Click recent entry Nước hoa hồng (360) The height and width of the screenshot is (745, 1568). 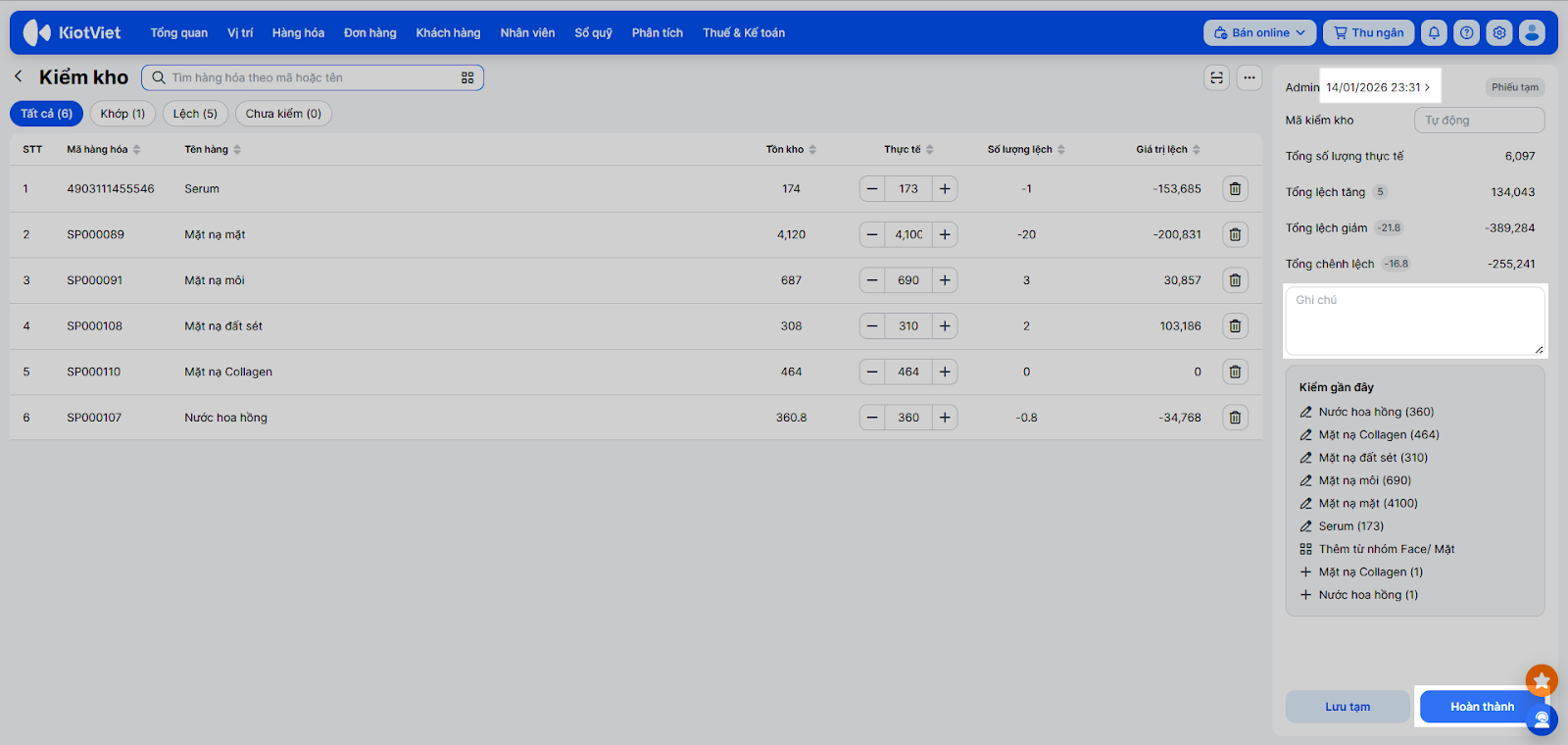point(1376,412)
